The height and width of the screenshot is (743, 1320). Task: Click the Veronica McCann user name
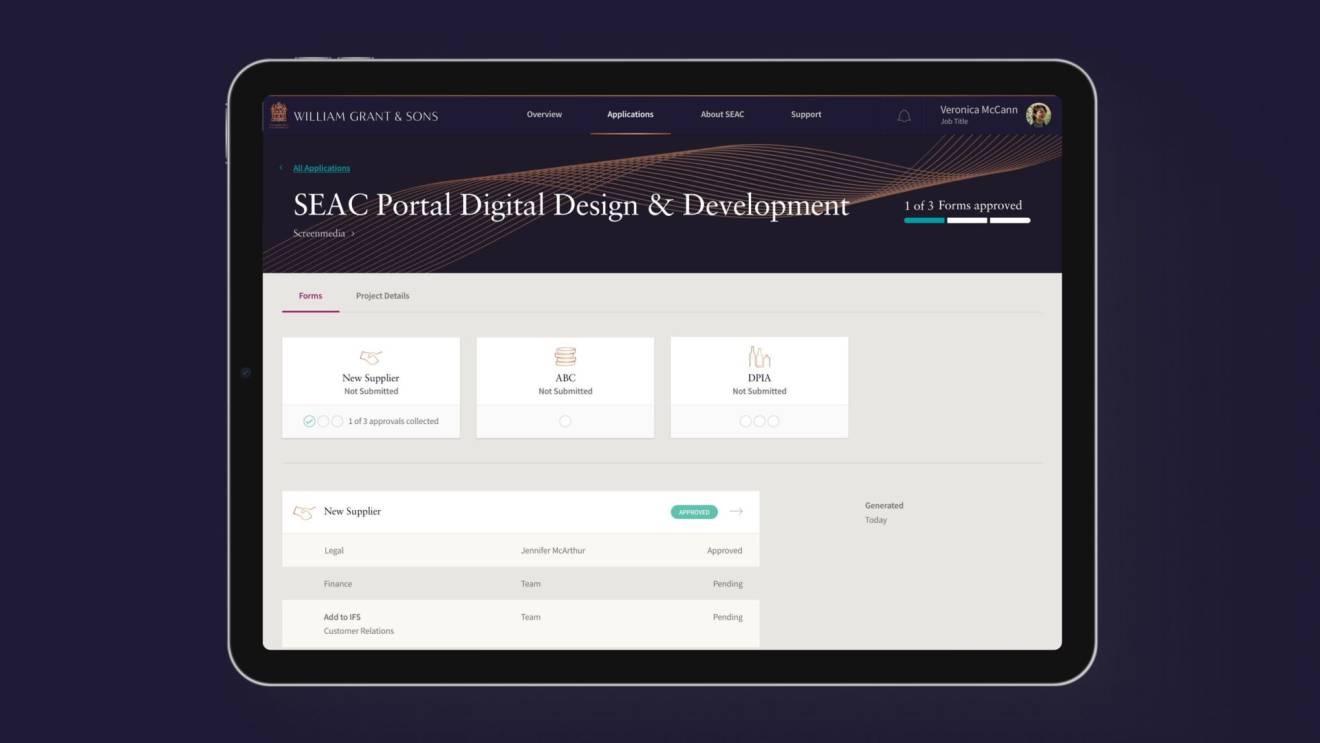click(979, 110)
